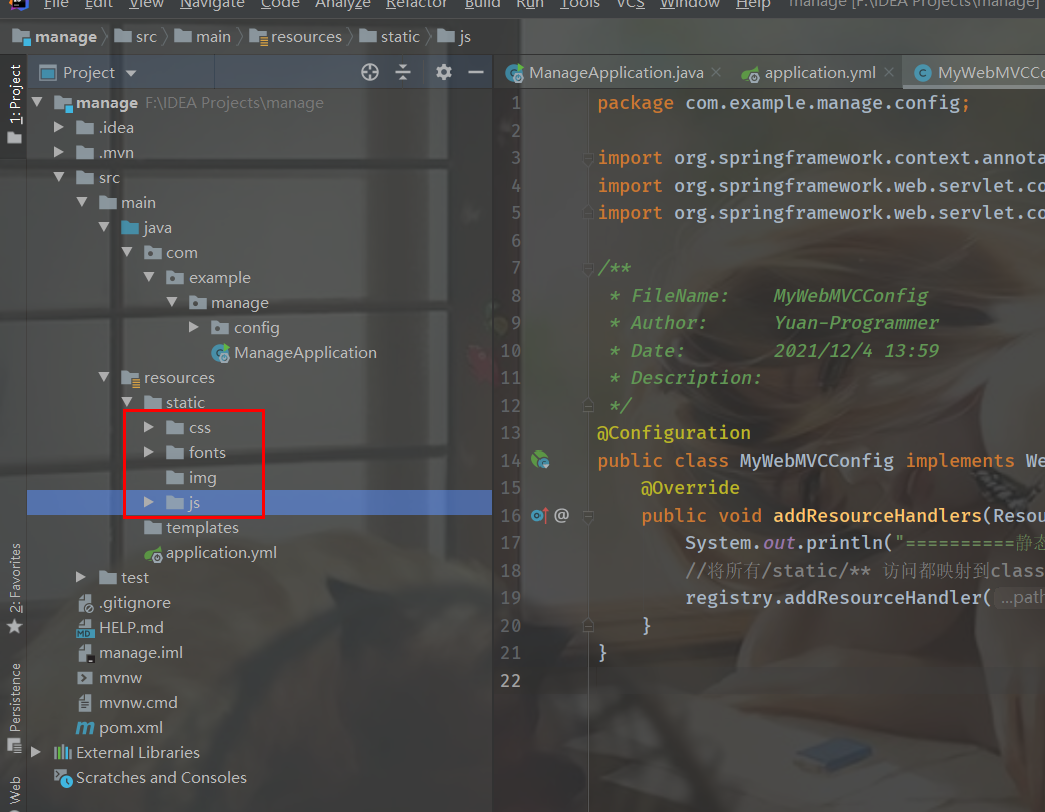Open the Navigate menu
Screen dimensions: 1045x812
pos(213,4)
